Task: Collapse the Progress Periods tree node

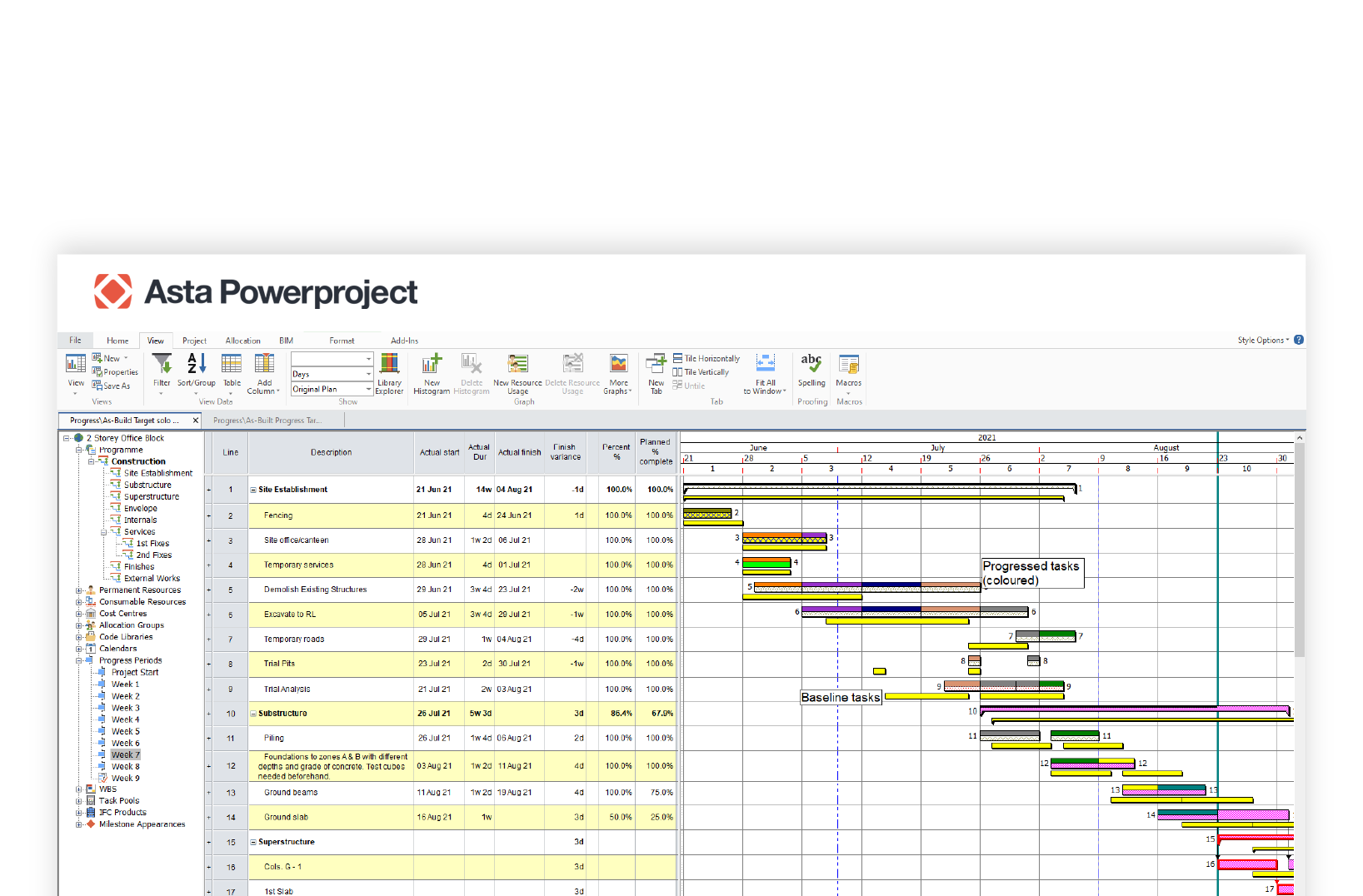Action: pyautogui.click(x=78, y=660)
